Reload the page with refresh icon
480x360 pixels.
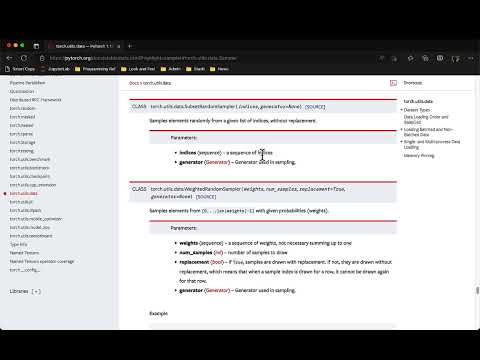click(24, 58)
